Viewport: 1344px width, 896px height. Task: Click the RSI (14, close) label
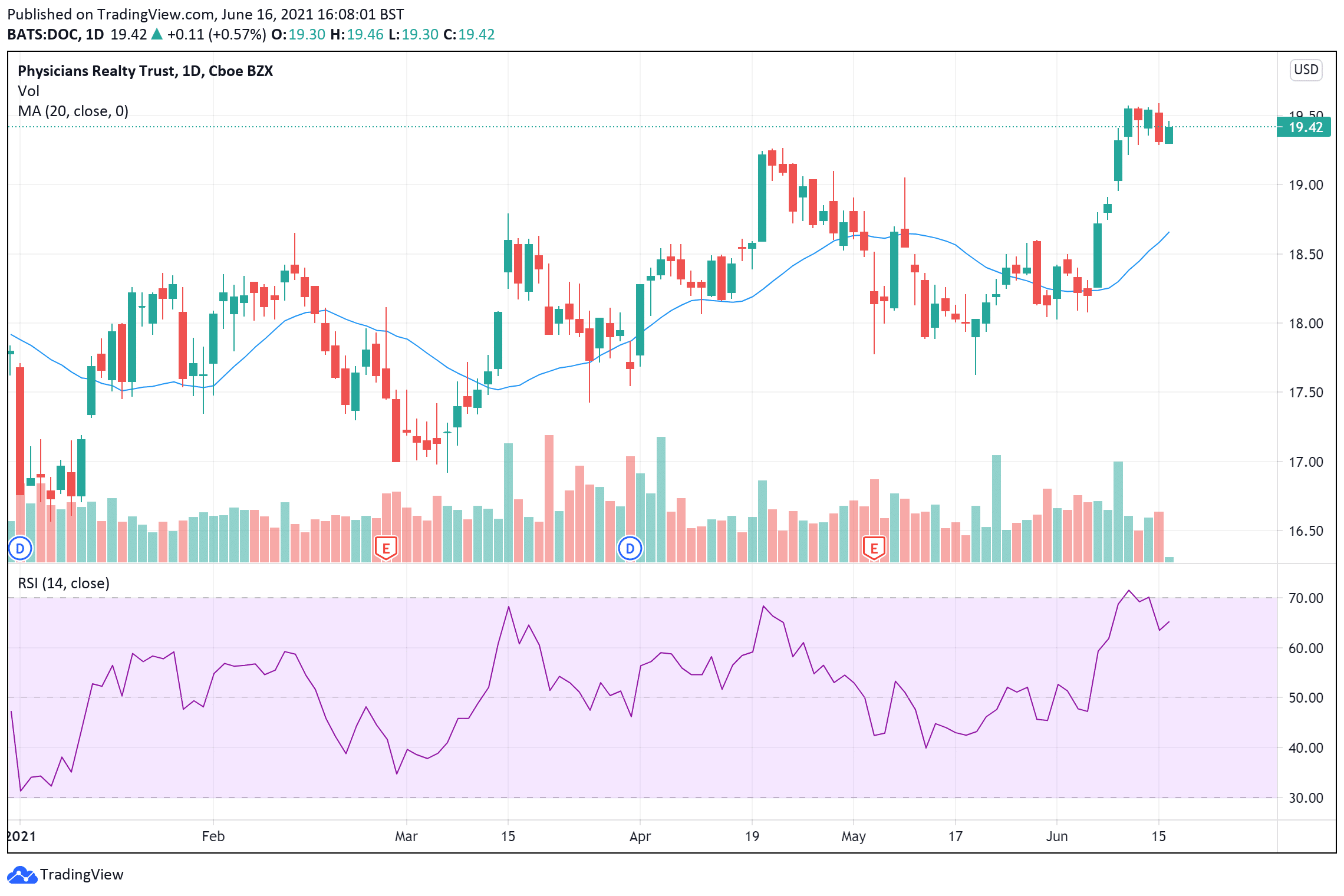(64, 583)
